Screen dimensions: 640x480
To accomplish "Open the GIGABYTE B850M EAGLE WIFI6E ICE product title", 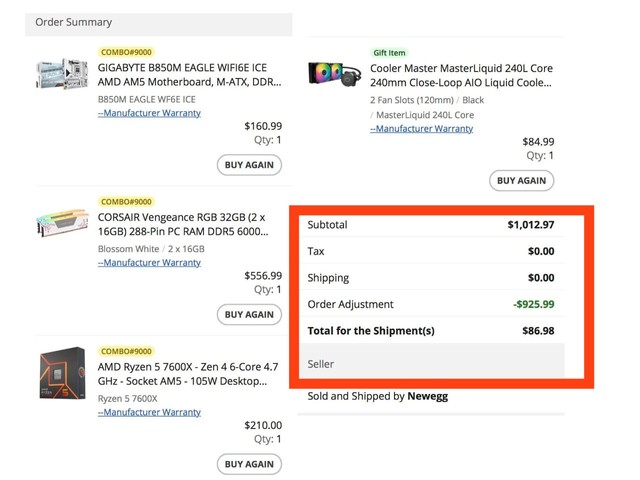I will pos(189,75).
